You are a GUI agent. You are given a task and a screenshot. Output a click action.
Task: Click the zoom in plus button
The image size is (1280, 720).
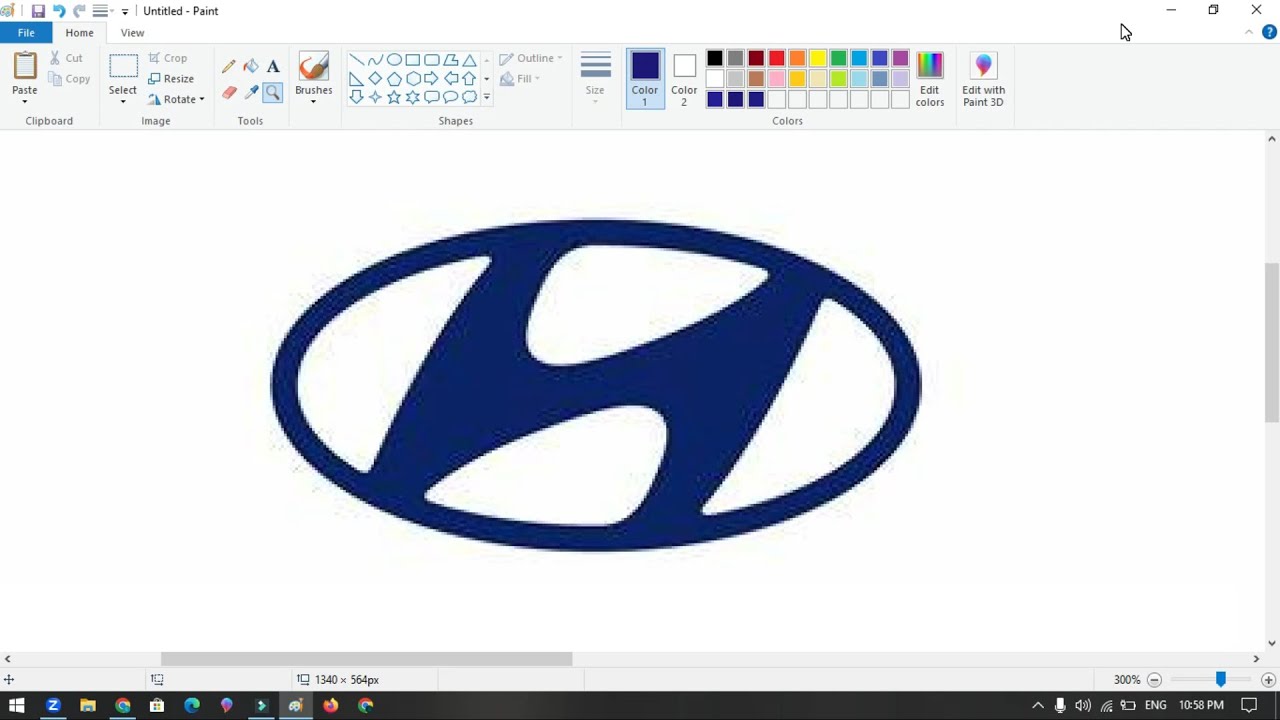1268,680
